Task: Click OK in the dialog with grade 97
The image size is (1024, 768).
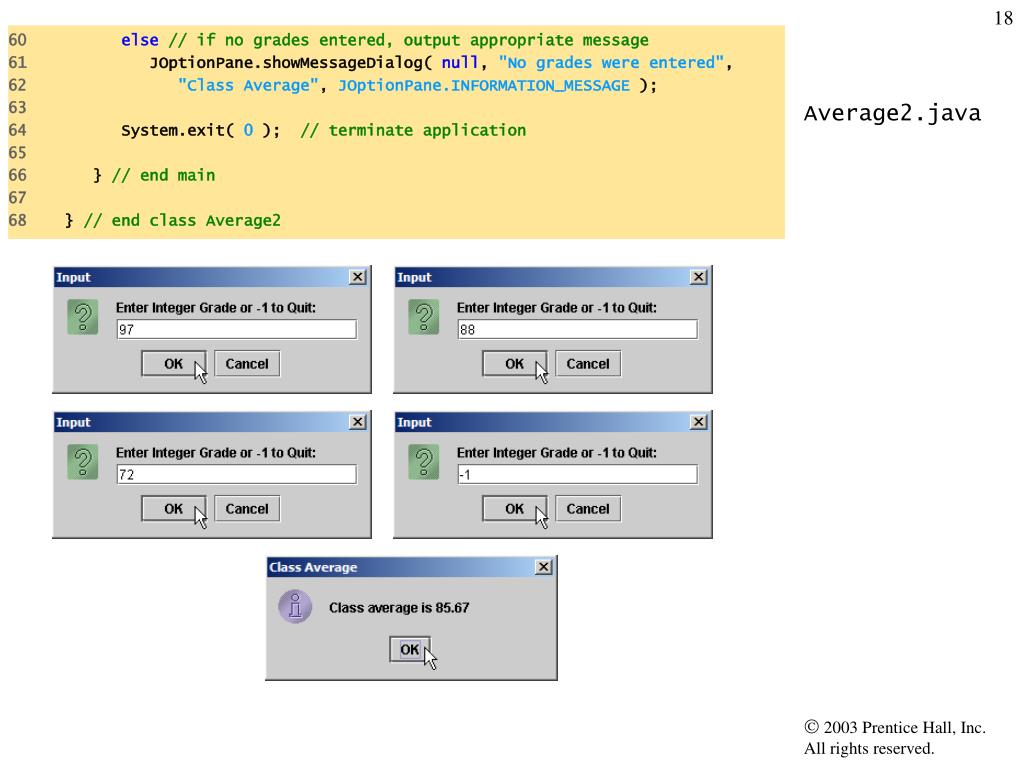Action: click(174, 364)
